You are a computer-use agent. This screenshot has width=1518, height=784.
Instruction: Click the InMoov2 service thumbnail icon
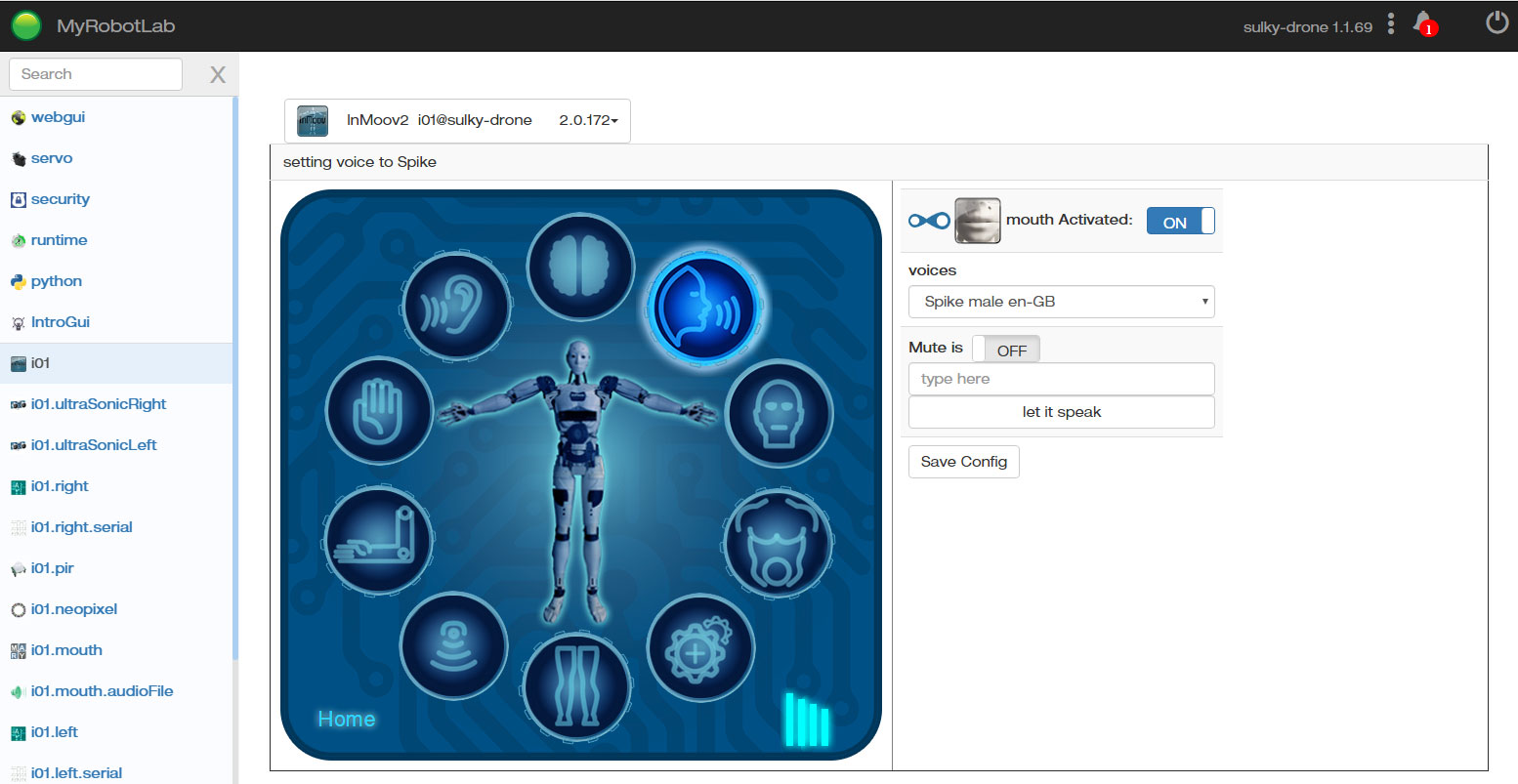coord(313,121)
